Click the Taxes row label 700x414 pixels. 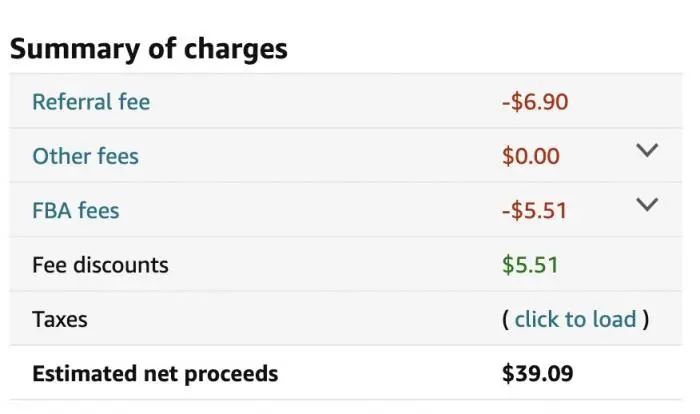(60, 319)
